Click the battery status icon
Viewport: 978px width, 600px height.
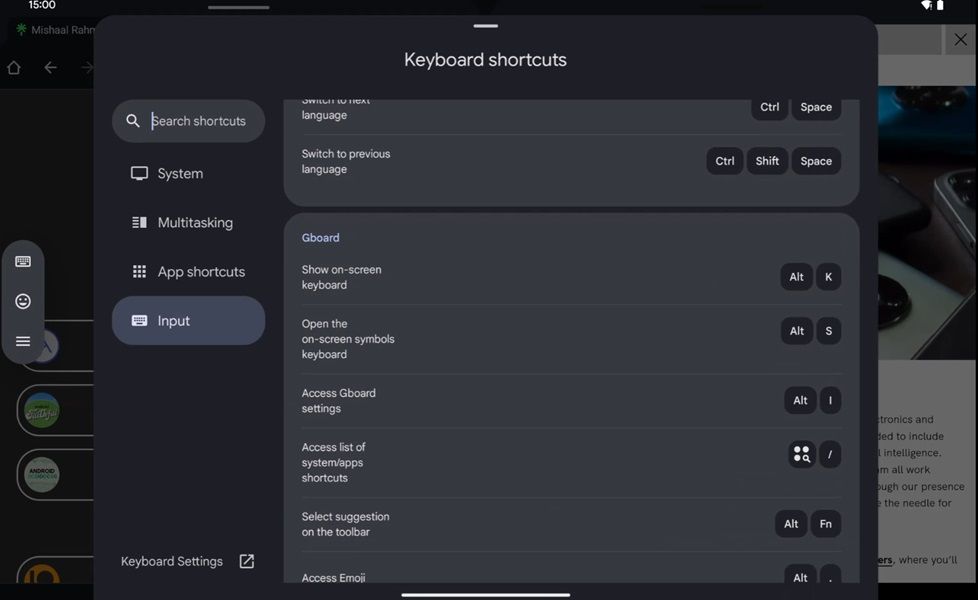click(940, 5)
